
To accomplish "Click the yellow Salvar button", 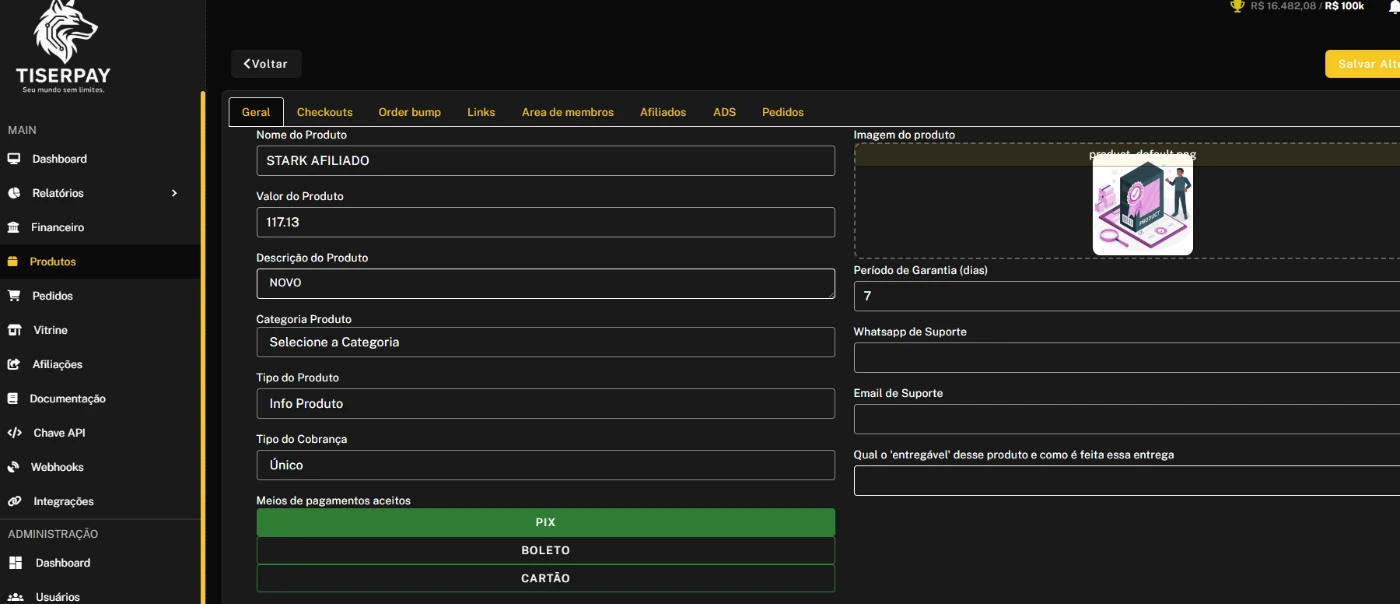I will point(1364,64).
